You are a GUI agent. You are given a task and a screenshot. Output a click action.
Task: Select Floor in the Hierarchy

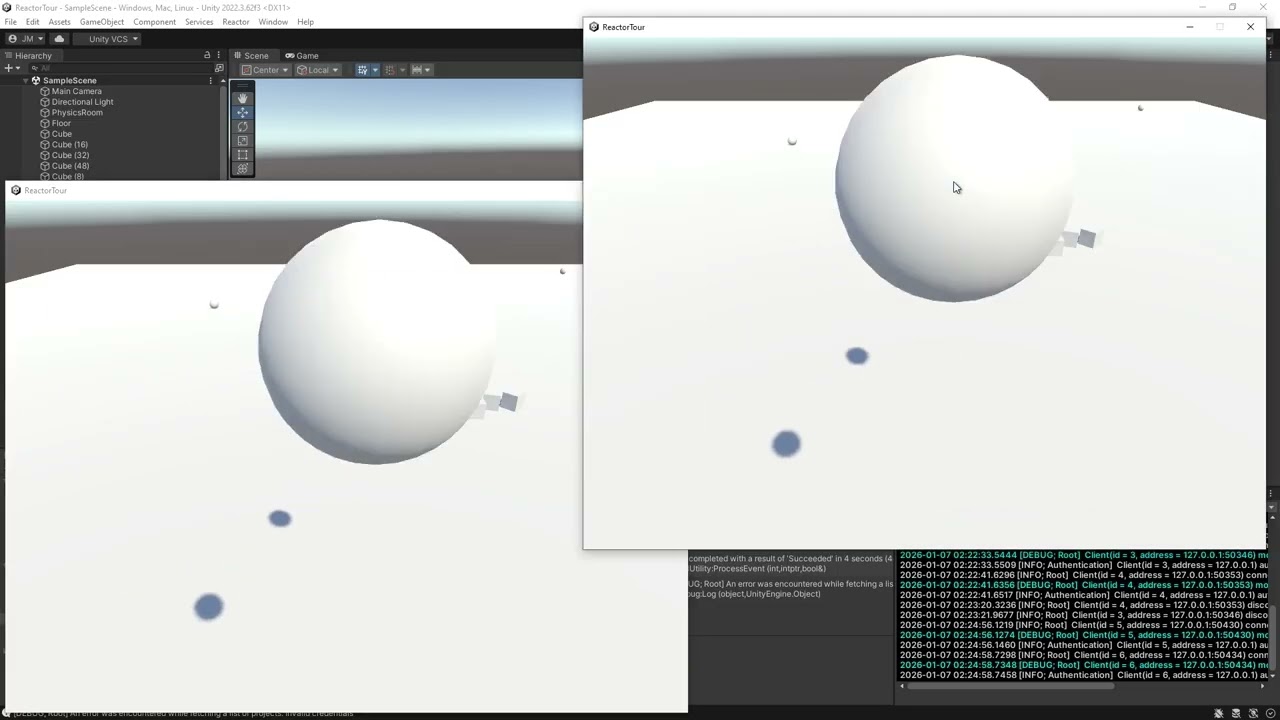tap(61, 123)
